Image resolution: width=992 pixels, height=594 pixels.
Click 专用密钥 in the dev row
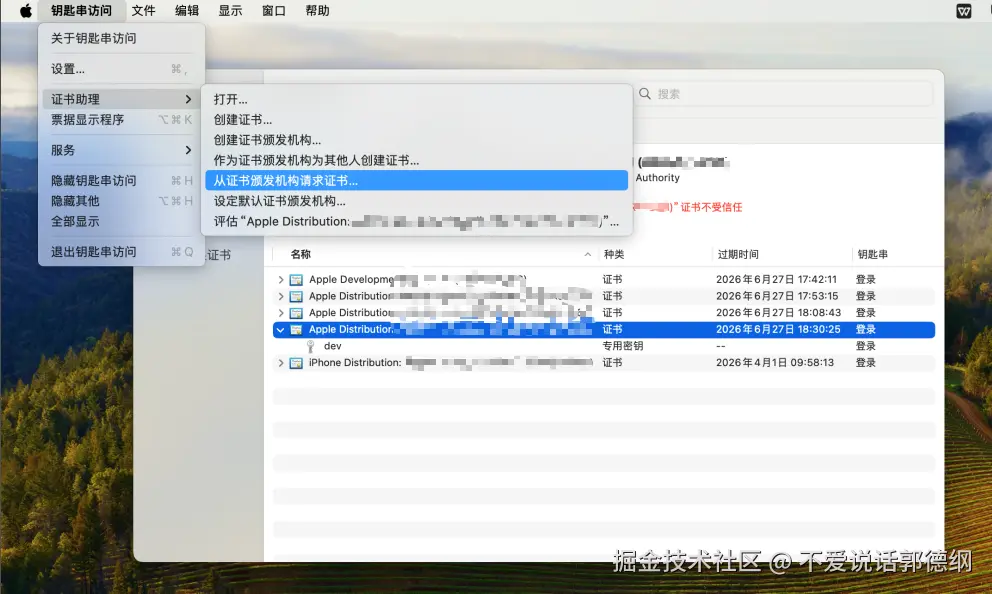coord(623,346)
